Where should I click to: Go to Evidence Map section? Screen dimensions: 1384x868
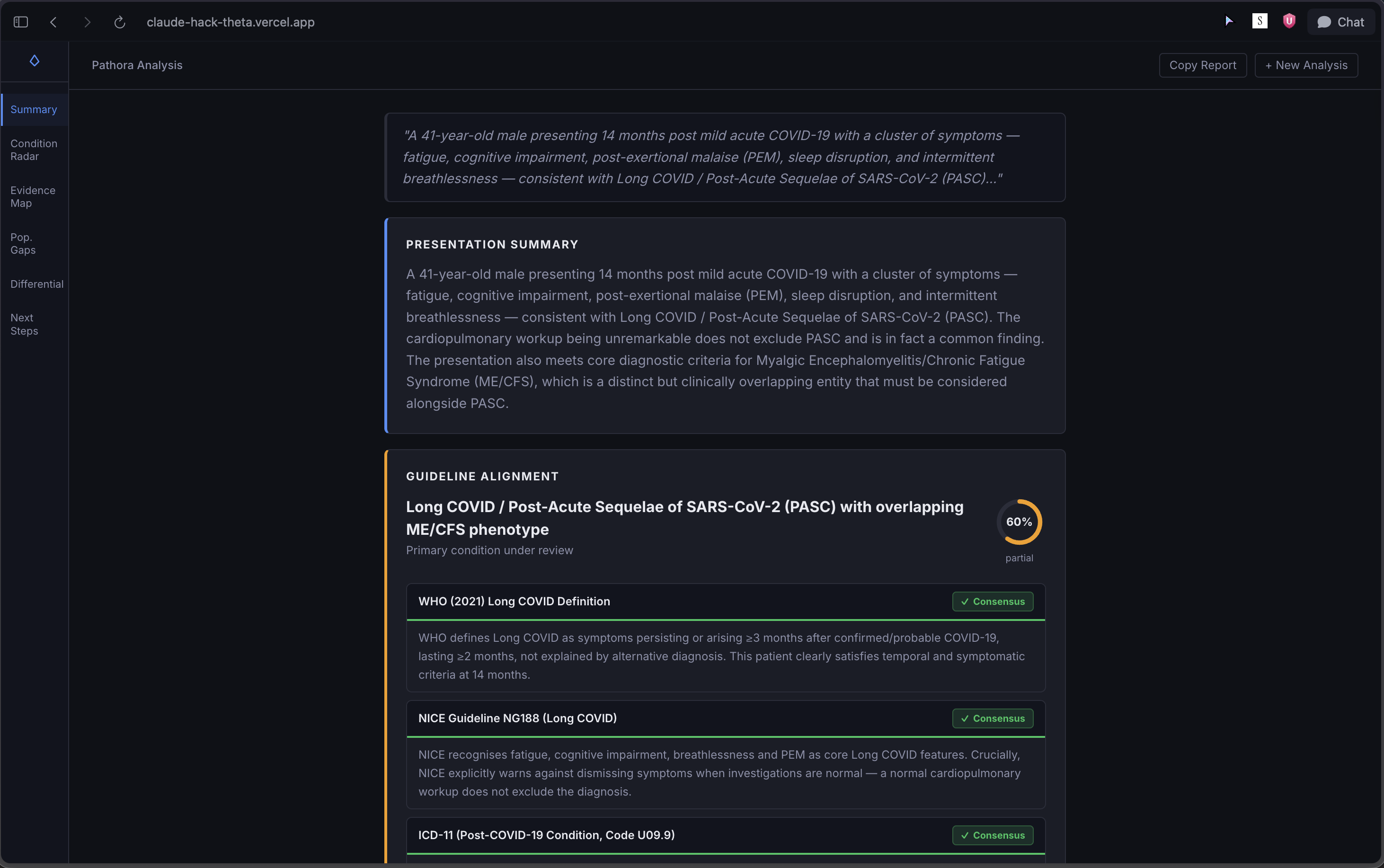point(33,197)
